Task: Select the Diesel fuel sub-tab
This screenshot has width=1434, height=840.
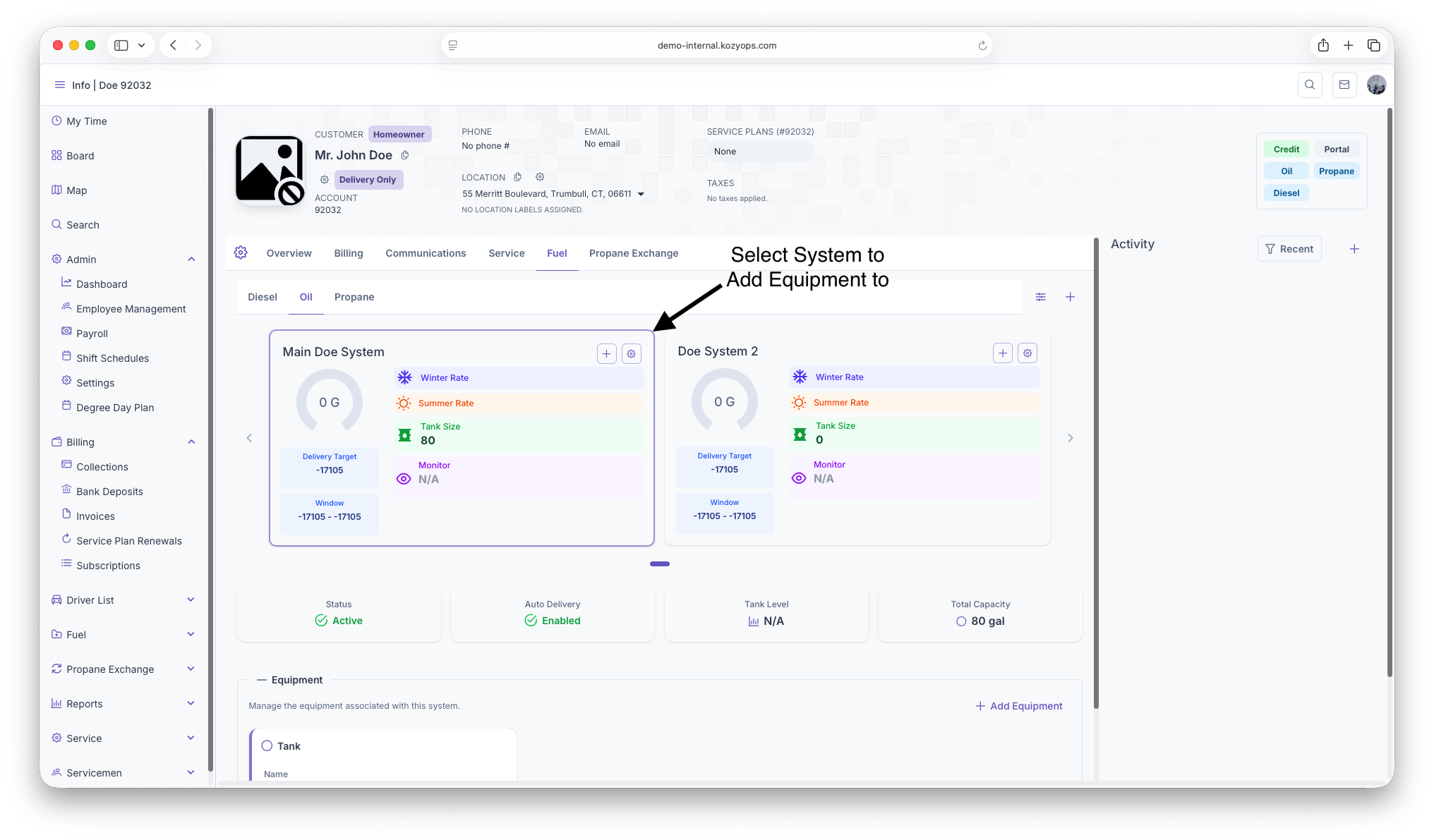Action: (262, 297)
